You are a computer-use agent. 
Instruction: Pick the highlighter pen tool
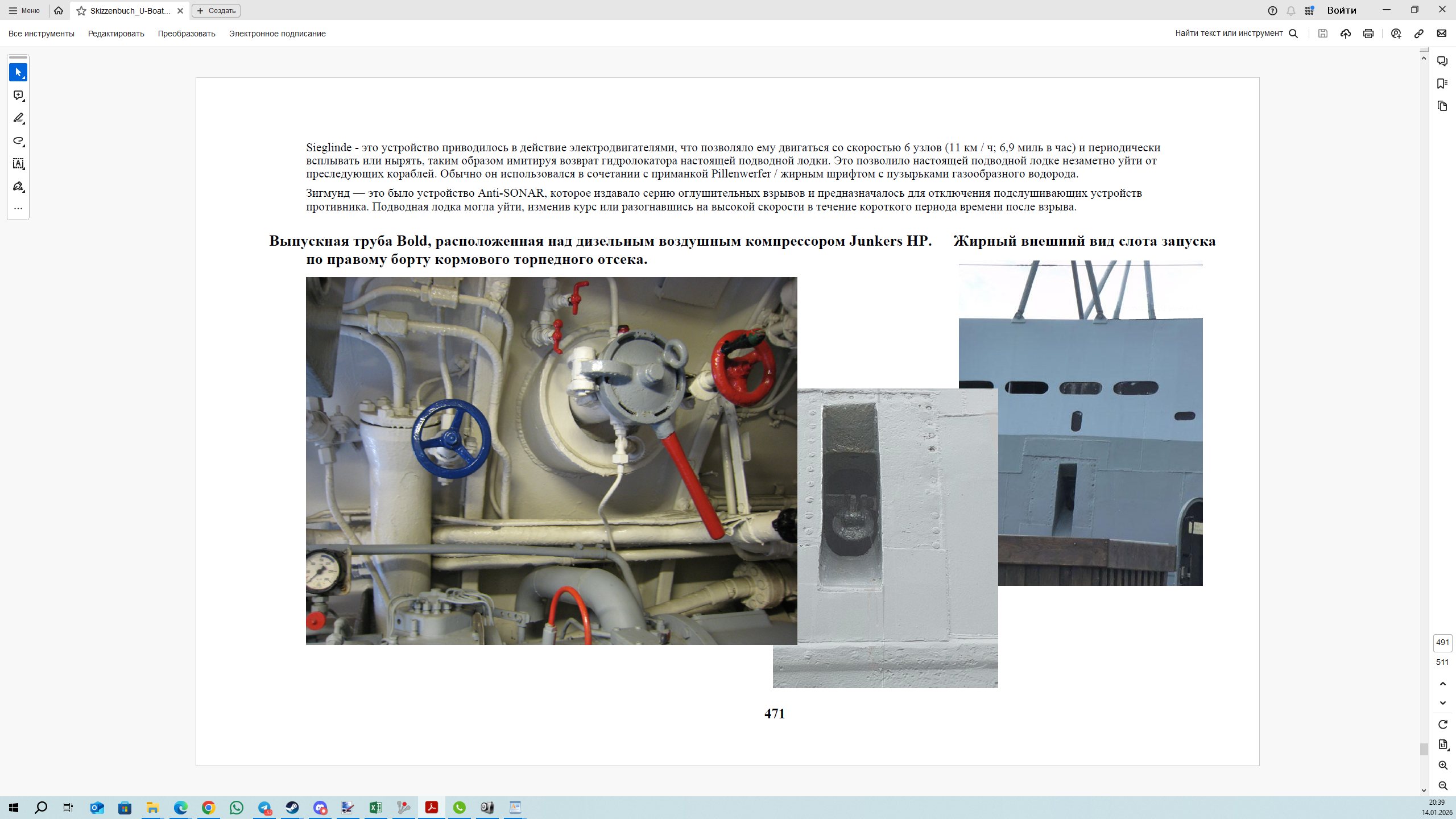click(18, 118)
